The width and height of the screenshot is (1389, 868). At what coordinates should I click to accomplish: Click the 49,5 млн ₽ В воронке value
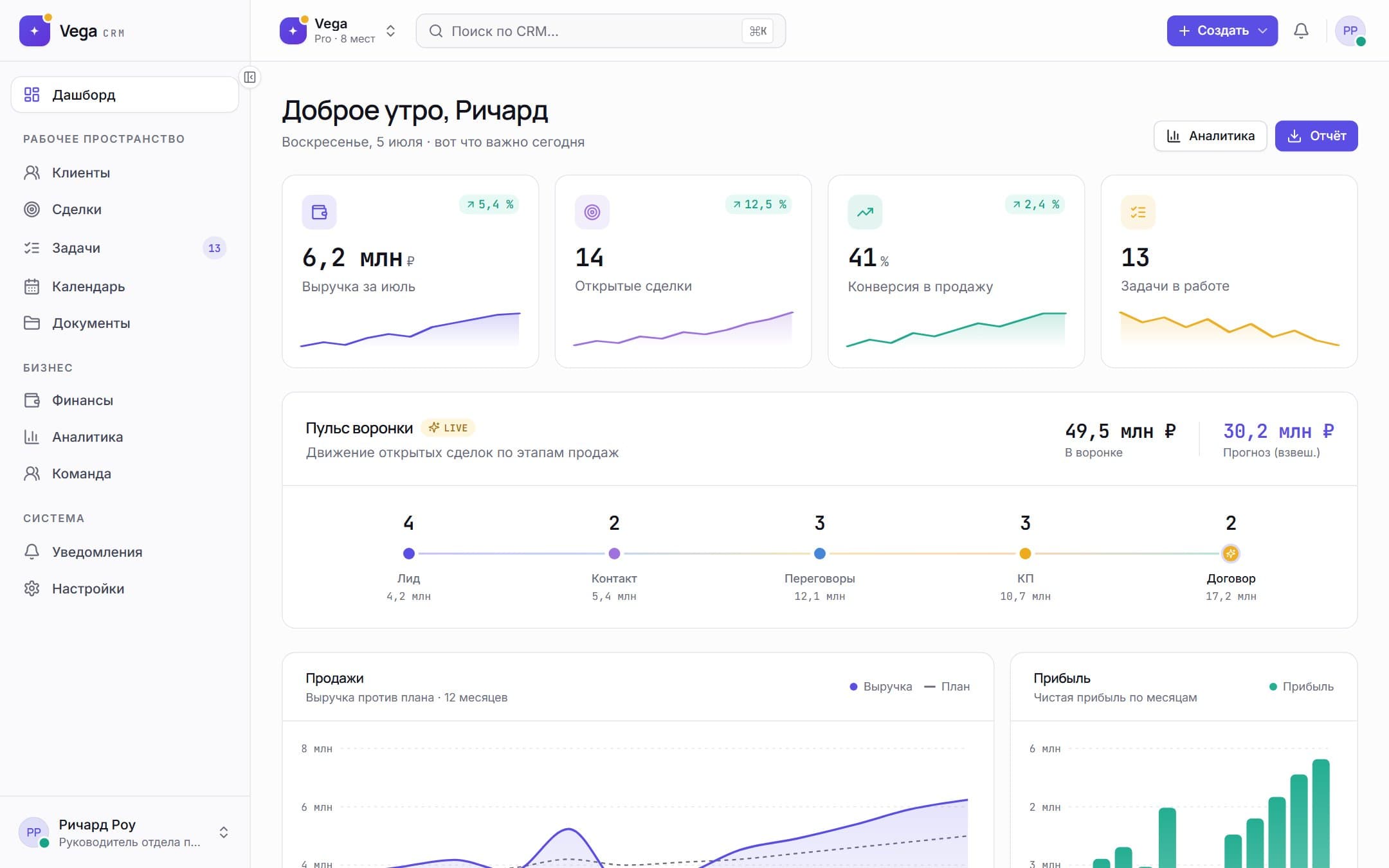click(1120, 431)
